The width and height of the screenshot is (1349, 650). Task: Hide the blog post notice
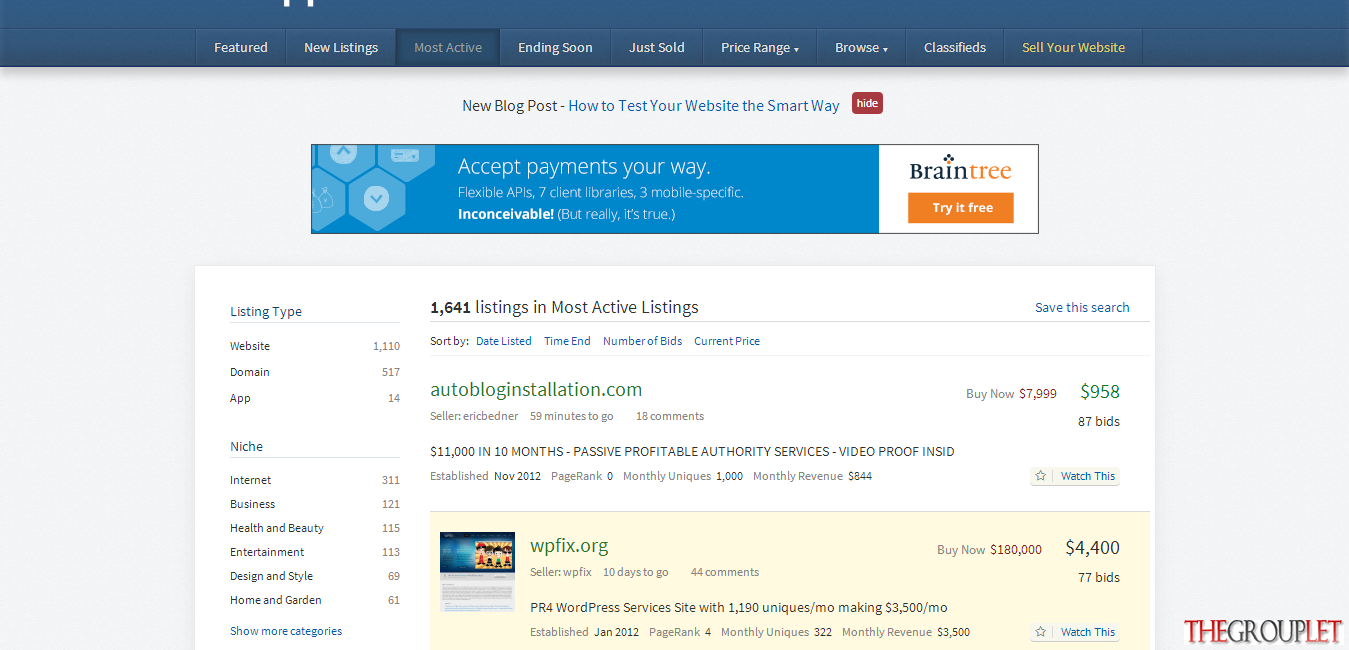tap(867, 103)
